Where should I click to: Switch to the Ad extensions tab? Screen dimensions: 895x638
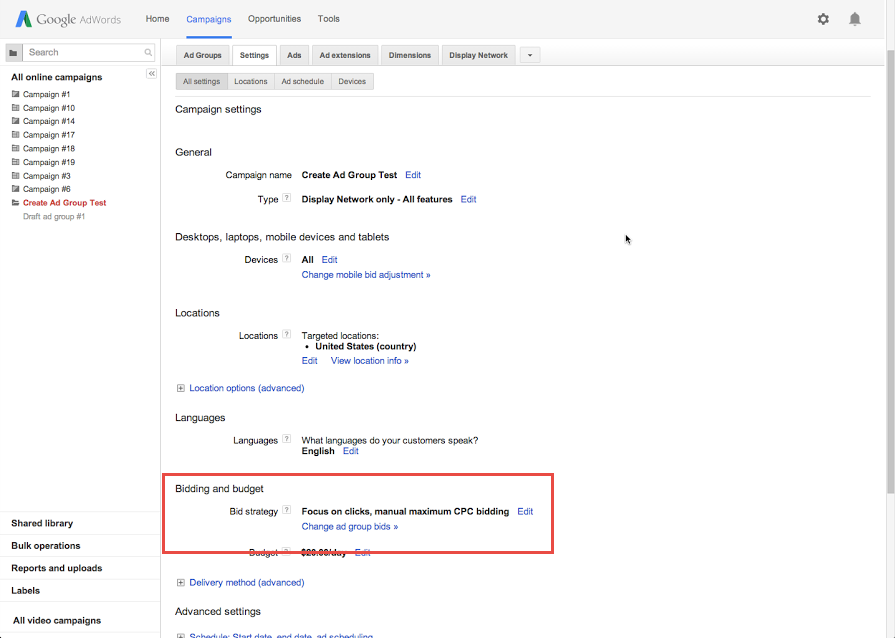(345, 55)
